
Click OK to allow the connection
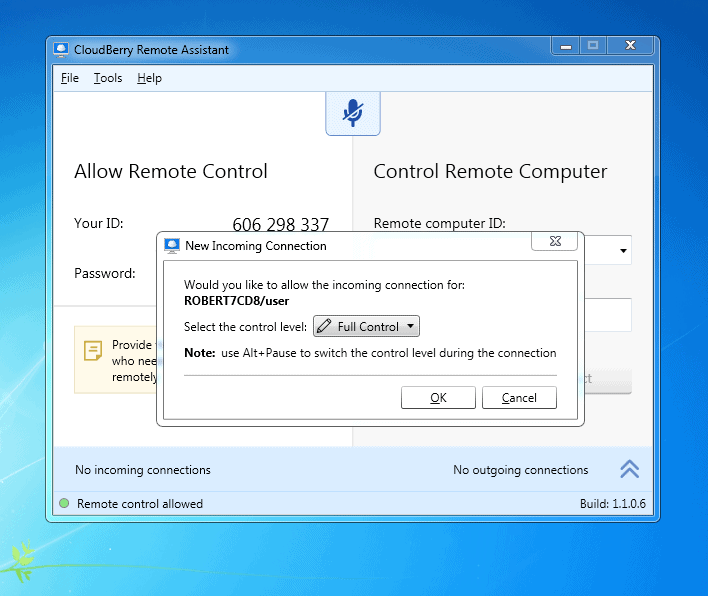tap(438, 397)
